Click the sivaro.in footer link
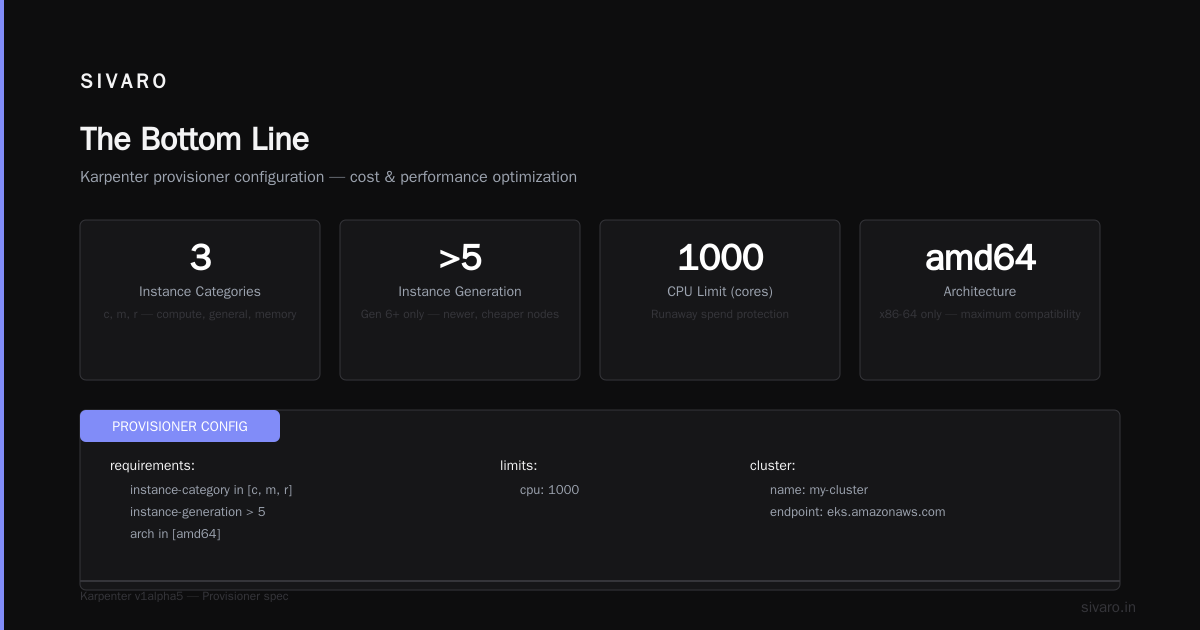The image size is (1200, 630). (x=1108, y=607)
